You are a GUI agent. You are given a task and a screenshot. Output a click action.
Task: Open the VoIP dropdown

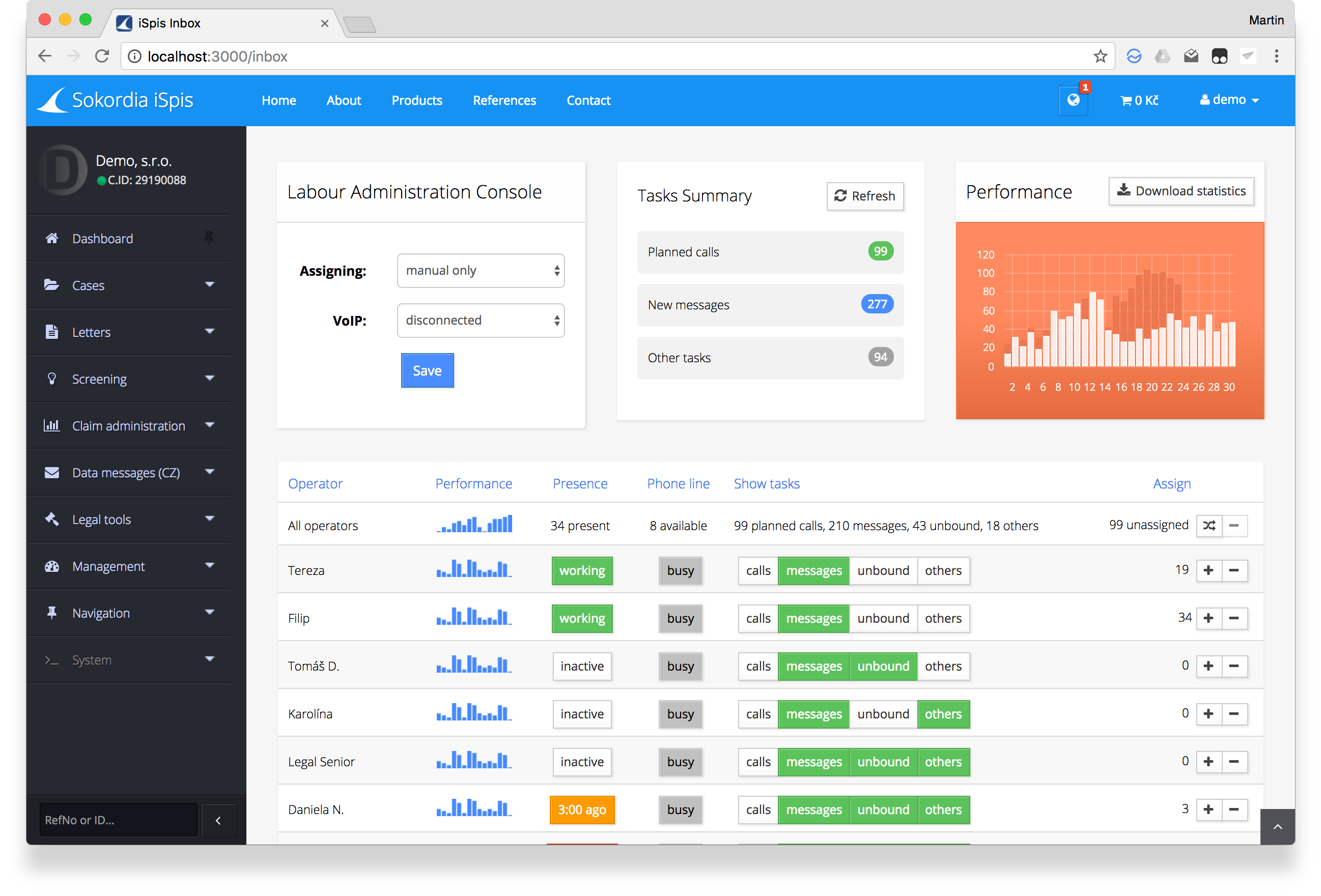click(x=481, y=321)
